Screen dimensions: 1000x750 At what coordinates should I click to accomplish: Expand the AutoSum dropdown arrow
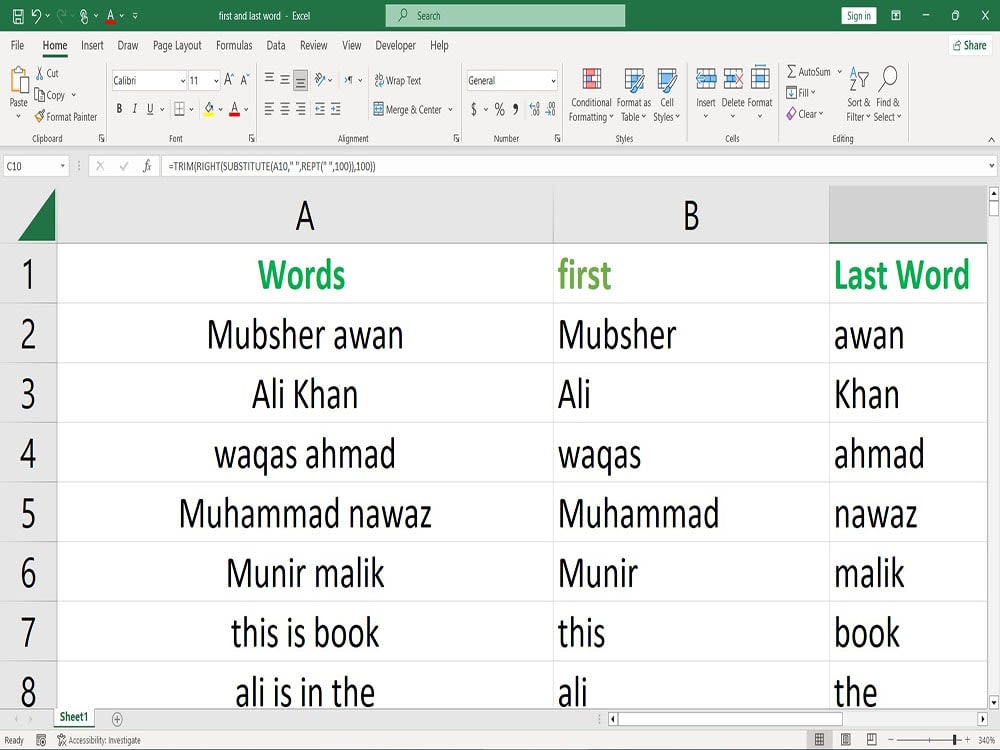[x=839, y=72]
